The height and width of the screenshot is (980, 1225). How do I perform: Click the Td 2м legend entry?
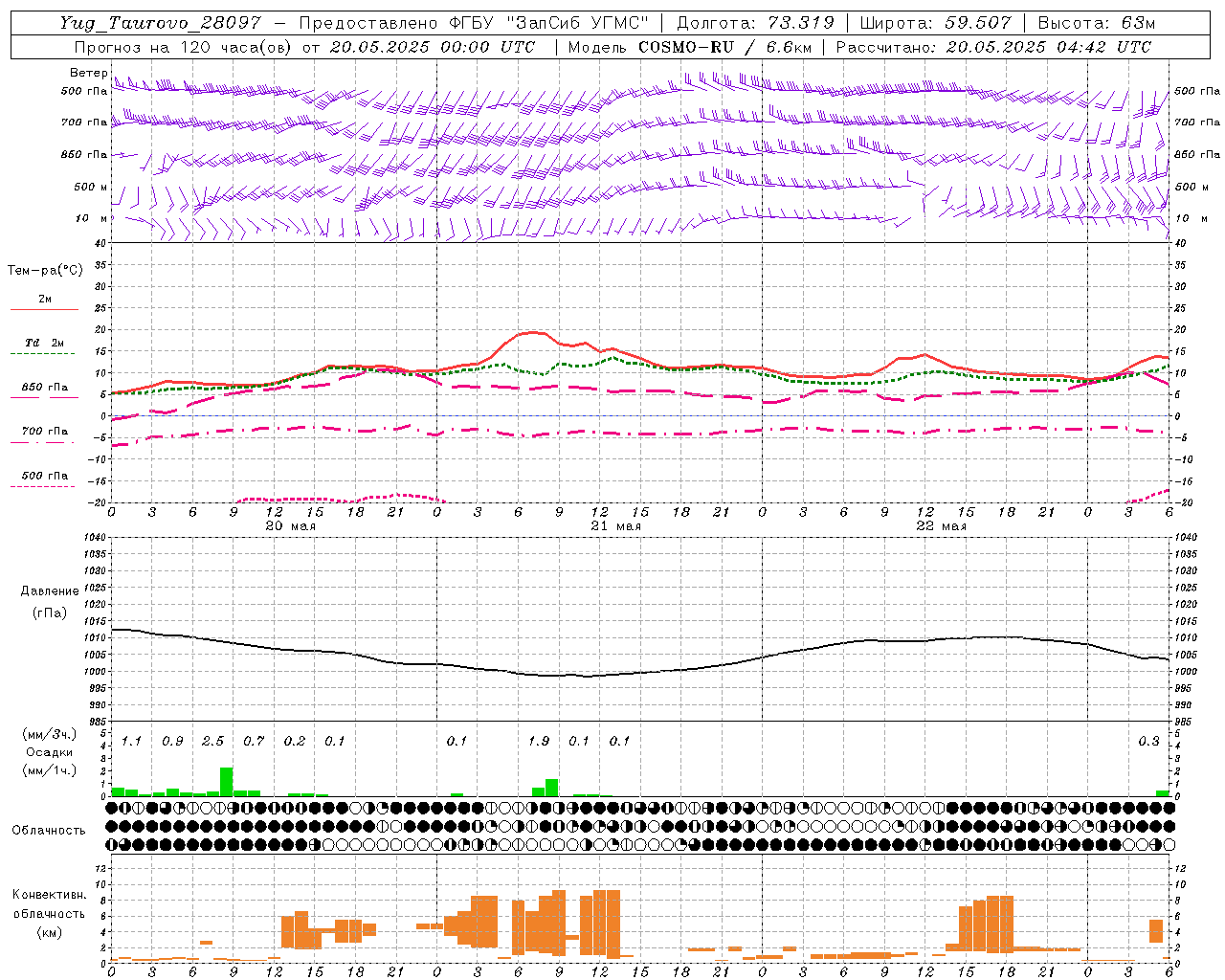(44, 343)
